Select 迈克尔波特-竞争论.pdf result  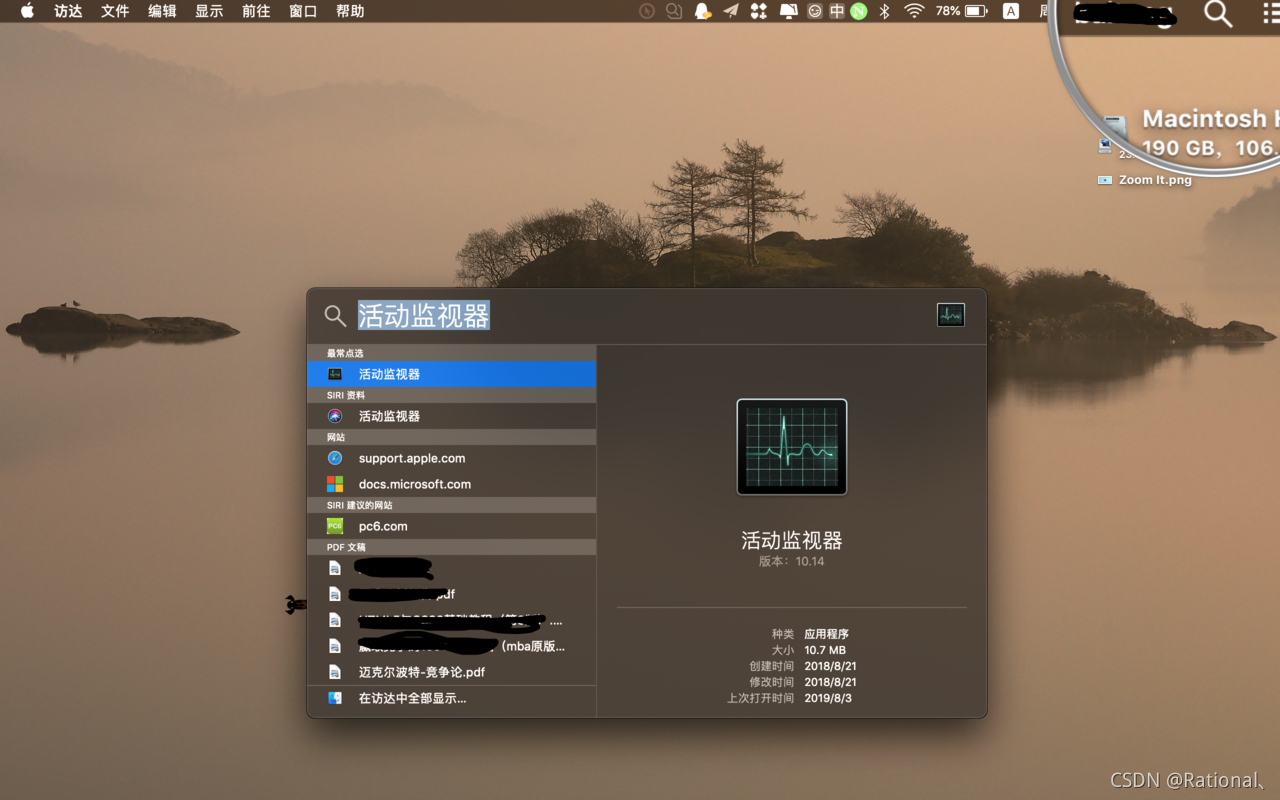pos(451,672)
